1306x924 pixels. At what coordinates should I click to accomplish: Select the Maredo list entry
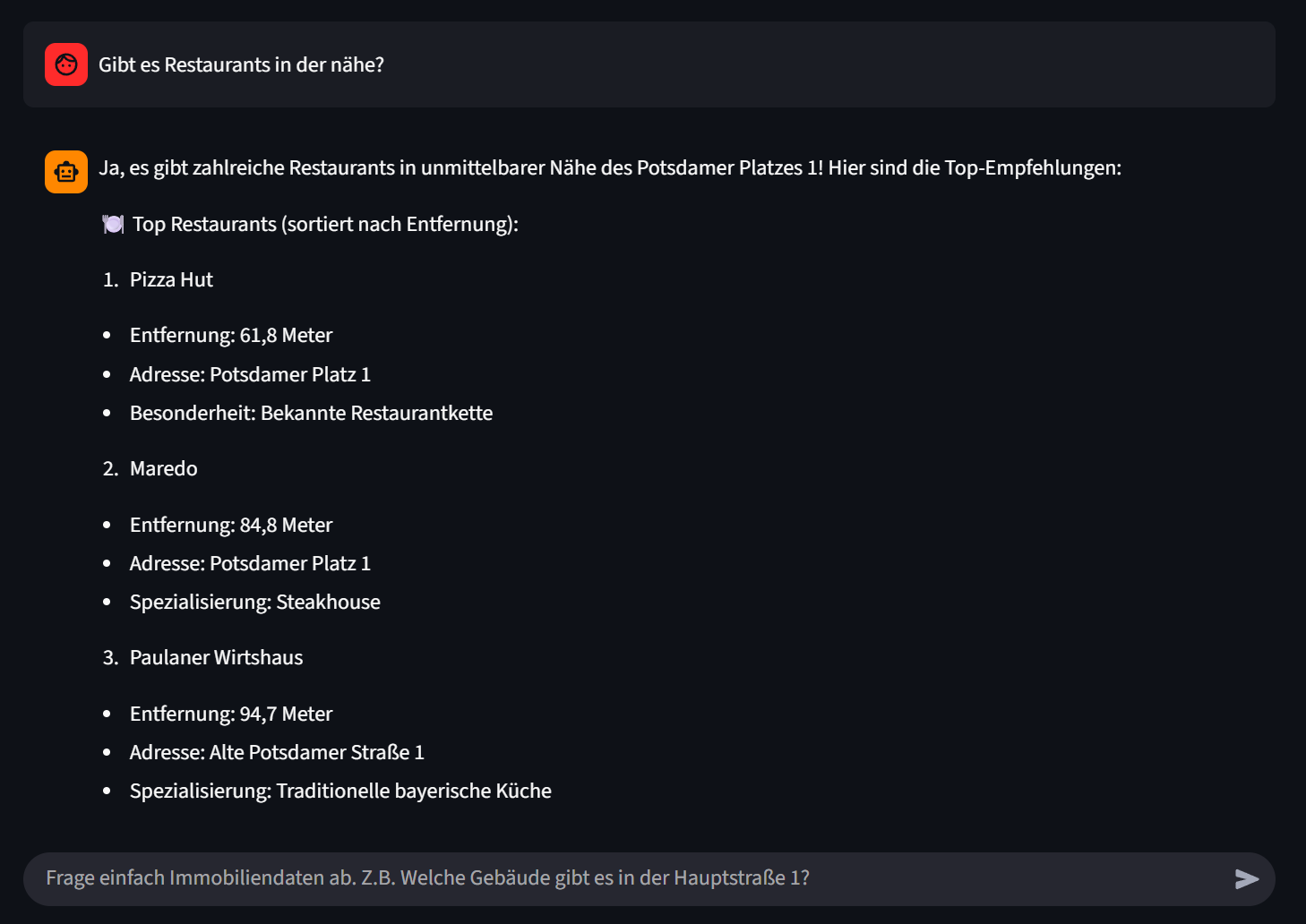163,469
